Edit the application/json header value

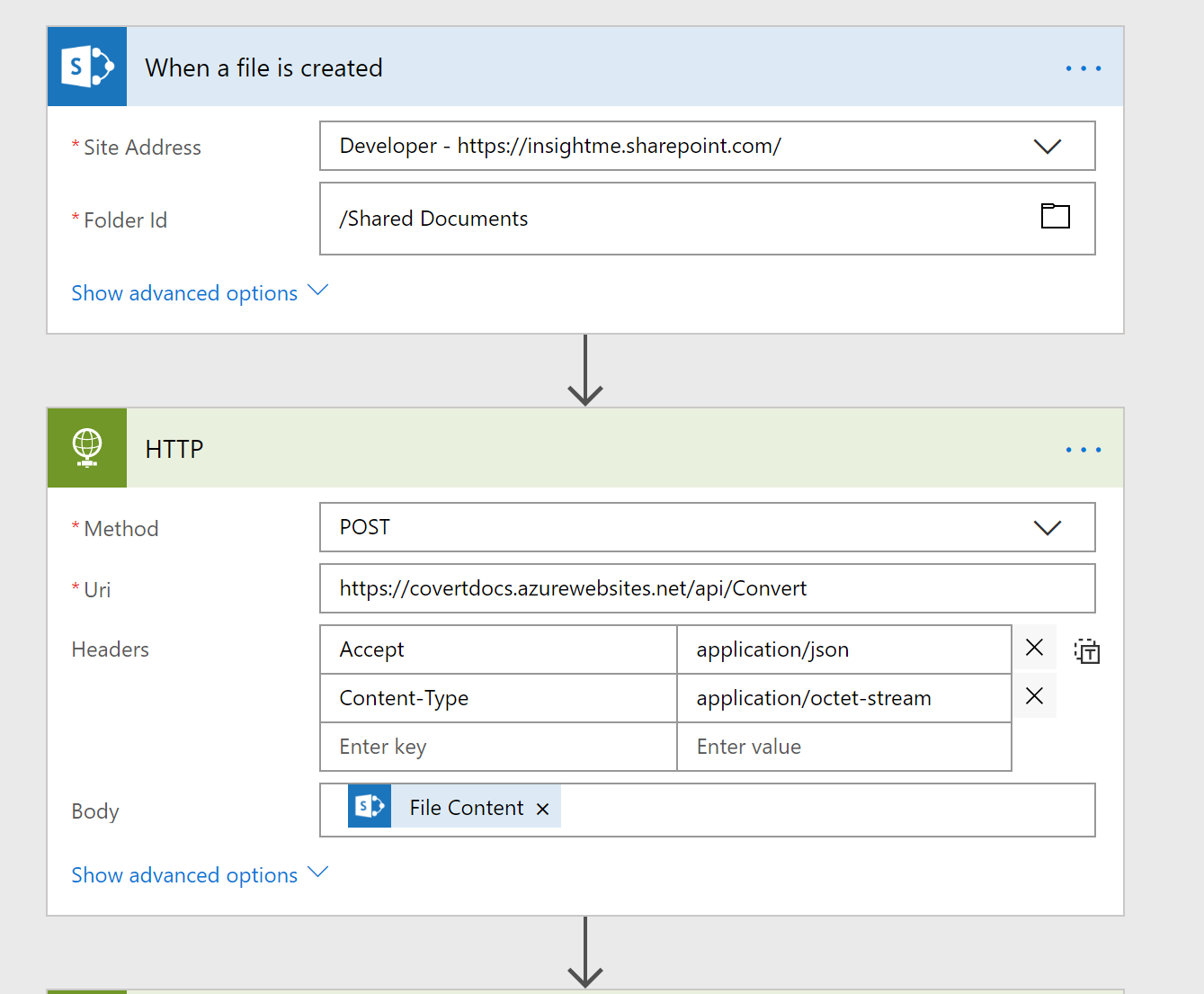843,649
